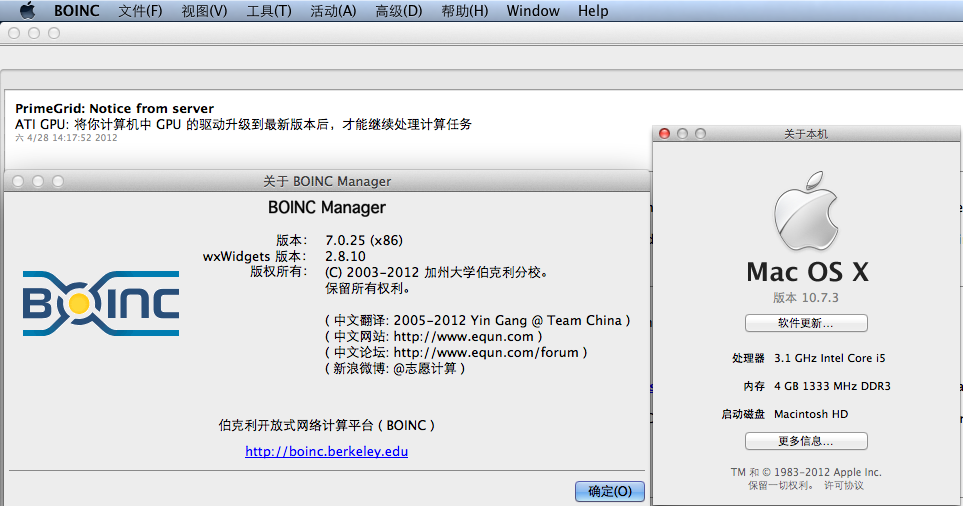Close the 关于本机 window
963x506 pixels.
tap(665, 133)
